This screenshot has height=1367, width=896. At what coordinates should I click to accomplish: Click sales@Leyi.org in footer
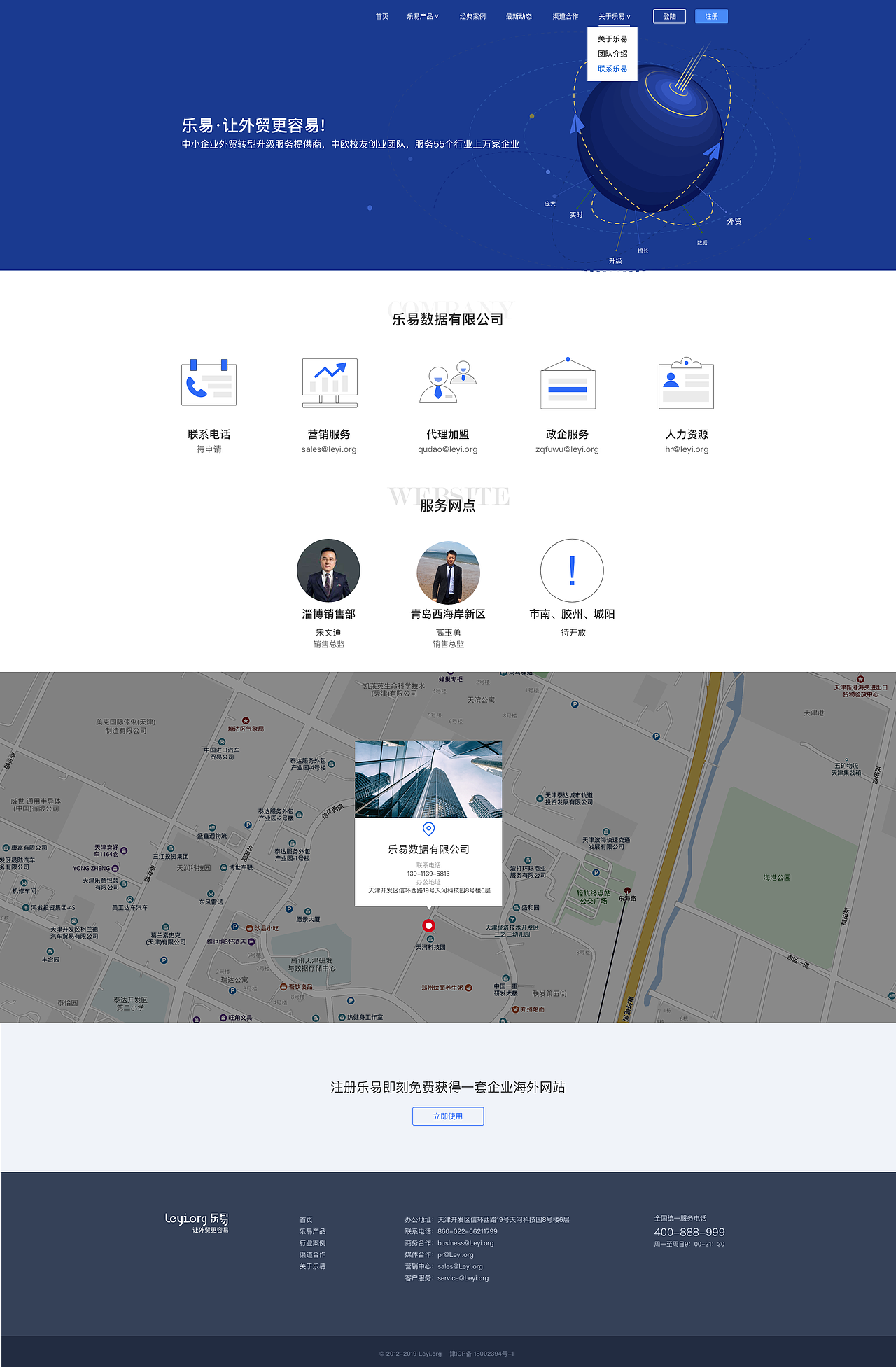coord(460,1266)
